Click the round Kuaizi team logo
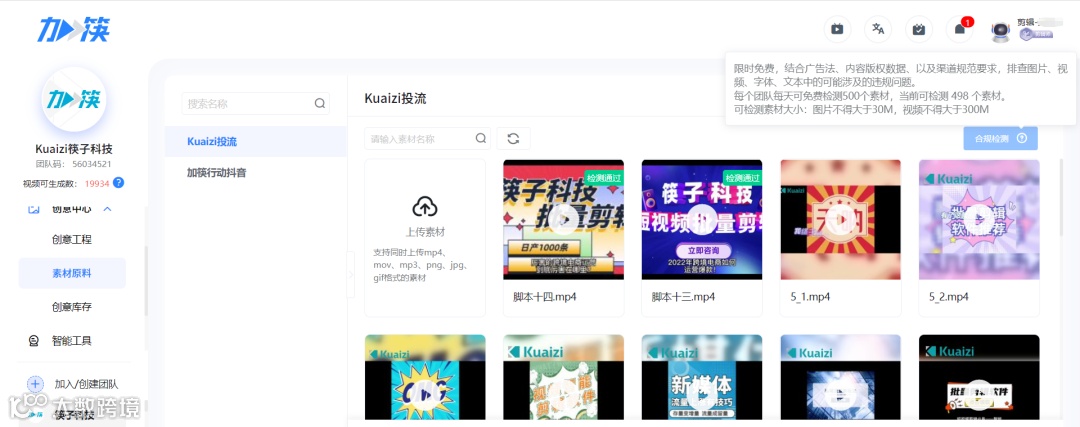 point(73,99)
